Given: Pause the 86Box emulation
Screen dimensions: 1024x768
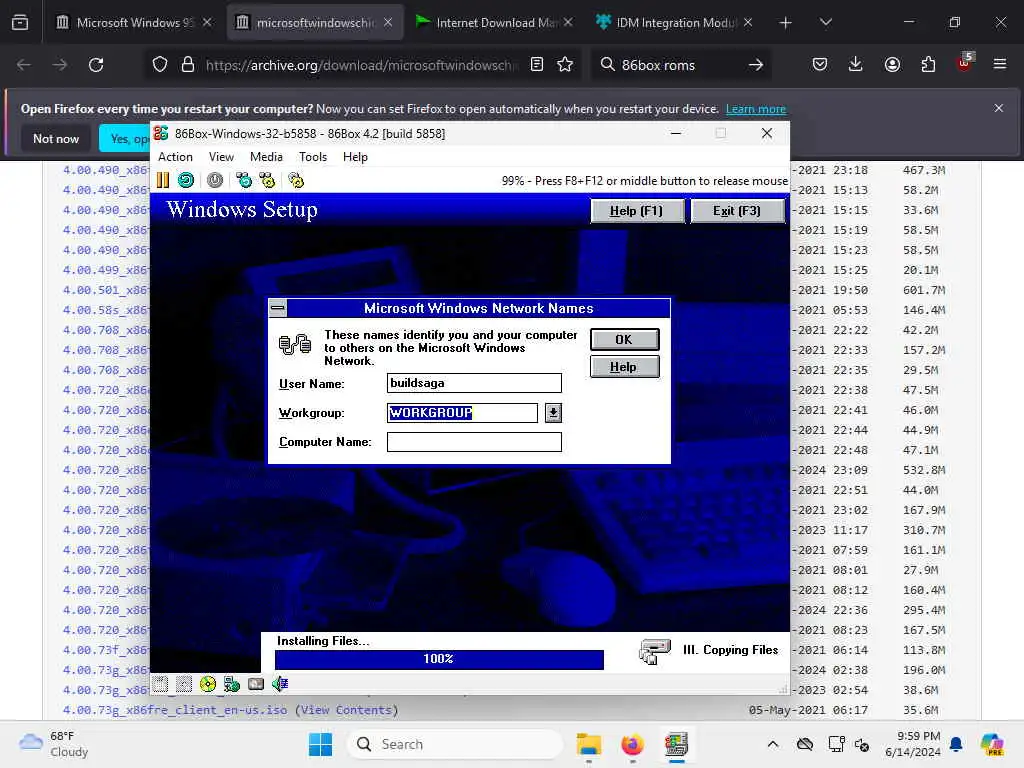Looking at the screenshot, I should 163,180.
